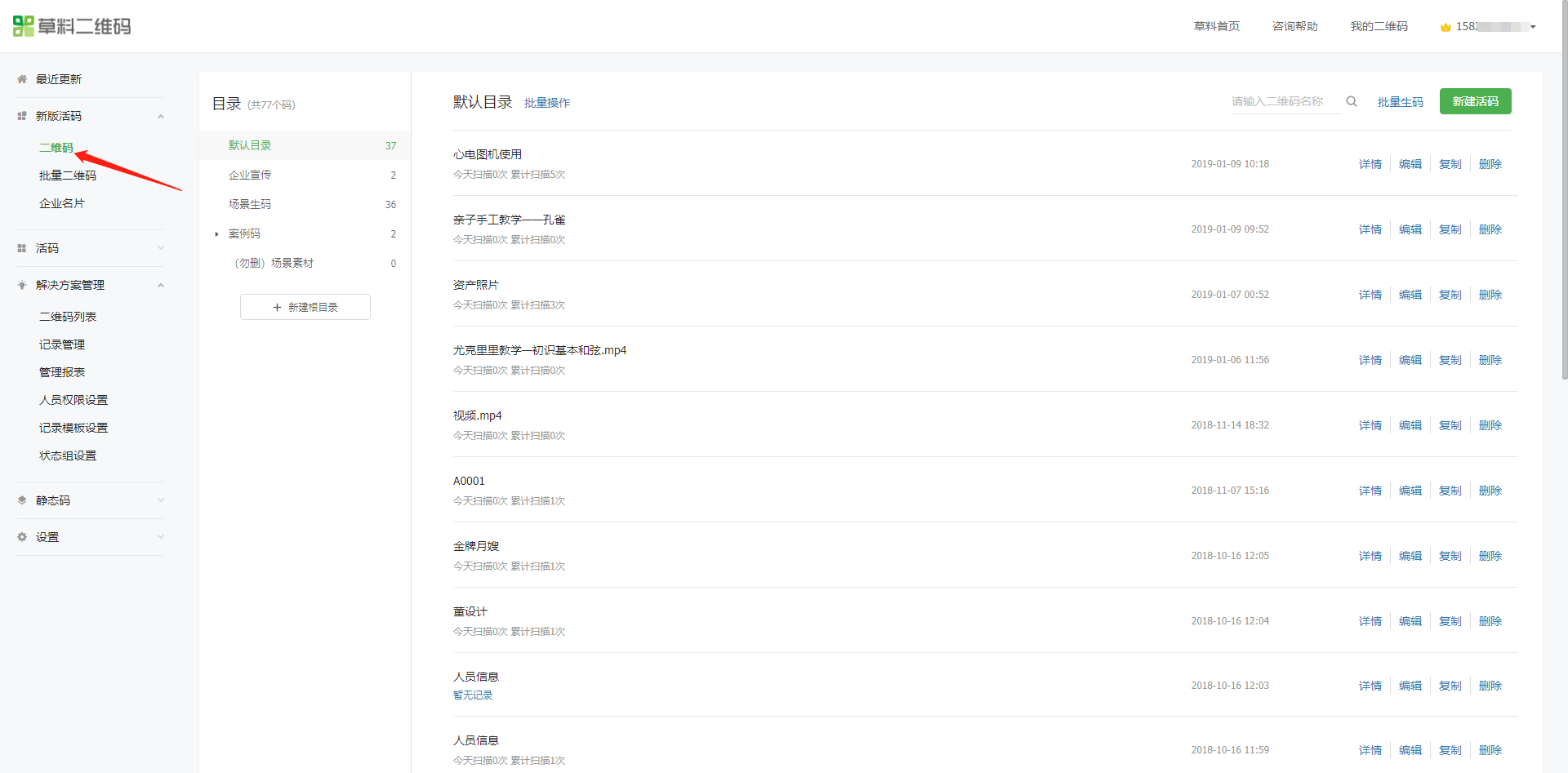1568x773 pixels.
Task: Open 人员权限设置 in the sidebar
Action: (x=73, y=400)
